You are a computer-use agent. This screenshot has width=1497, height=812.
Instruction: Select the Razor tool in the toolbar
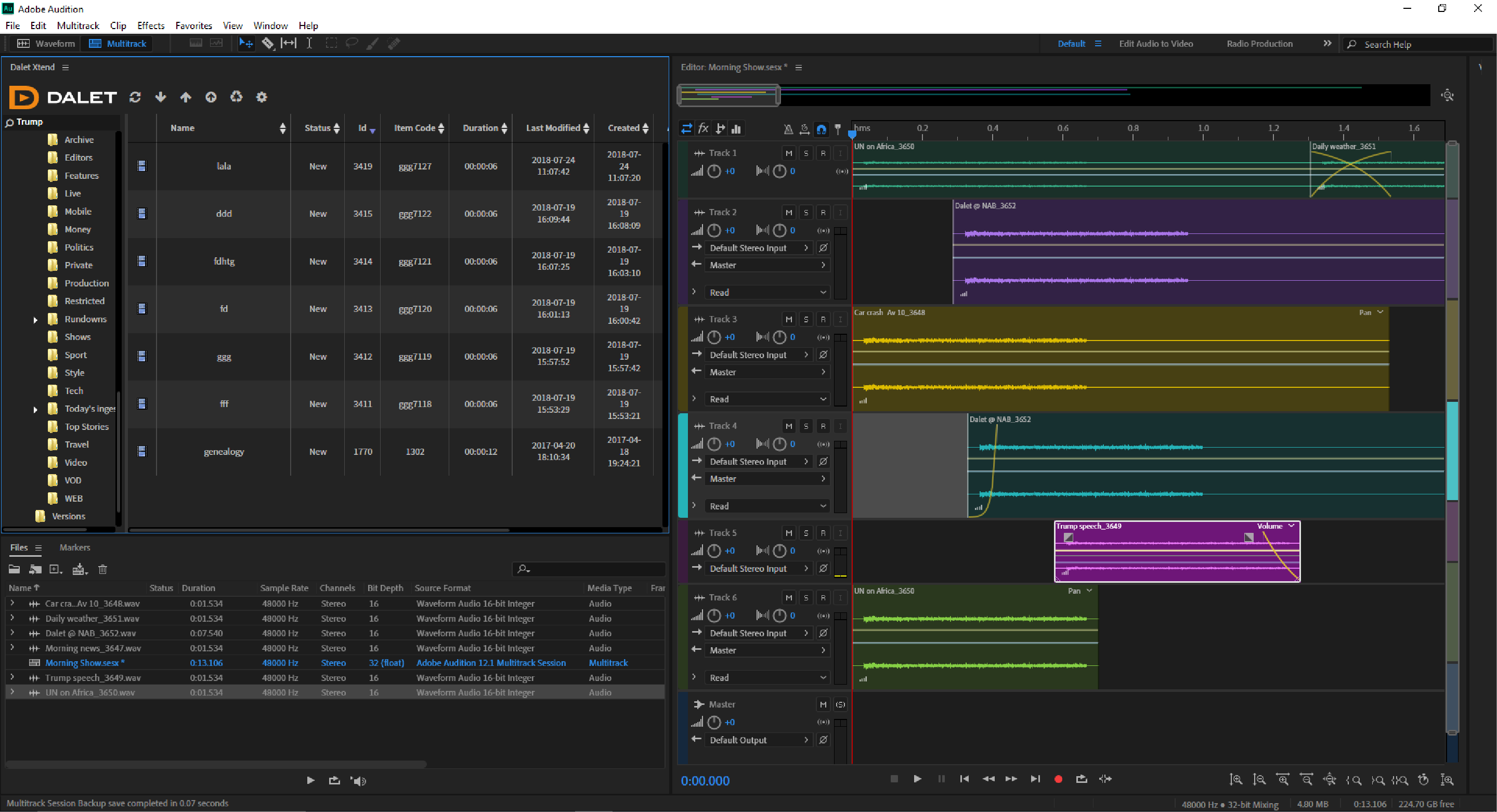point(267,44)
